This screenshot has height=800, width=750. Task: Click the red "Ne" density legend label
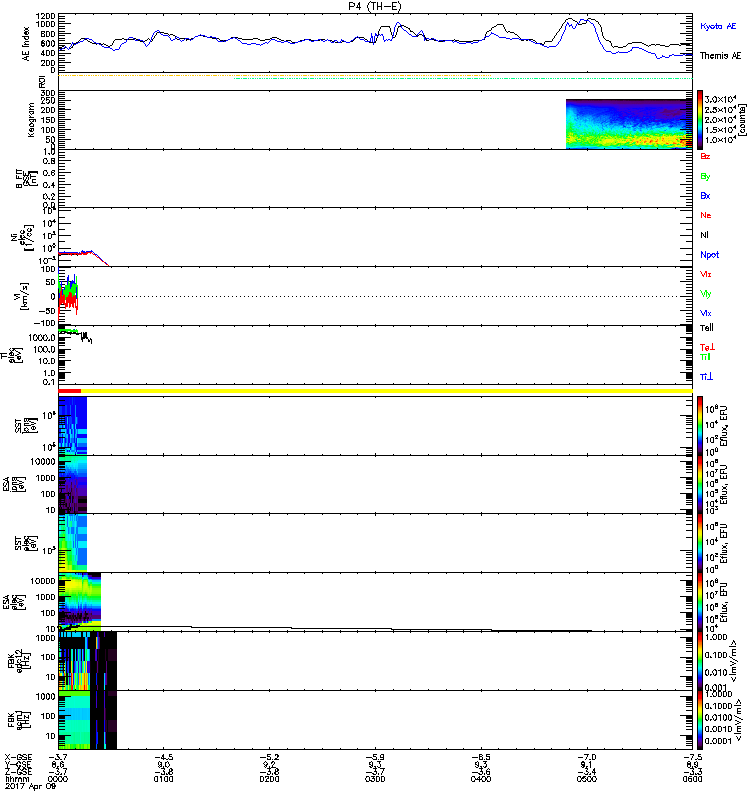[706, 215]
